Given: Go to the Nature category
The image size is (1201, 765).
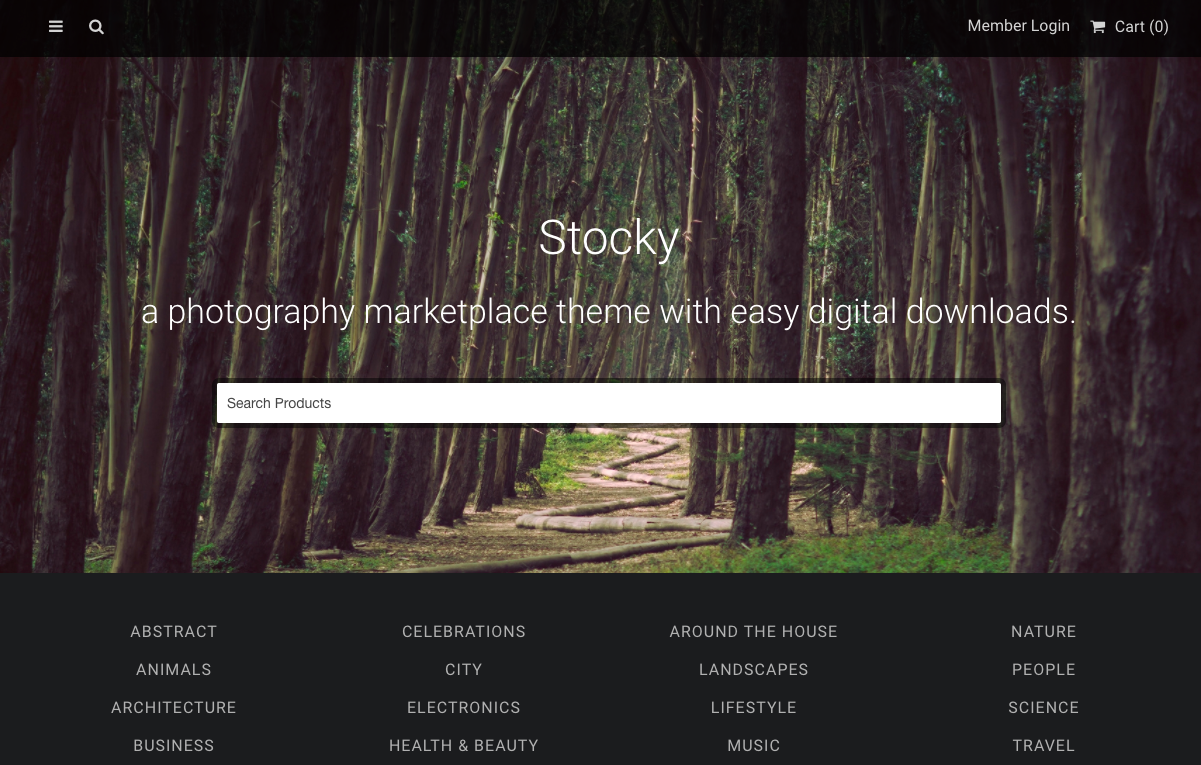Looking at the screenshot, I should (x=1044, y=632).
